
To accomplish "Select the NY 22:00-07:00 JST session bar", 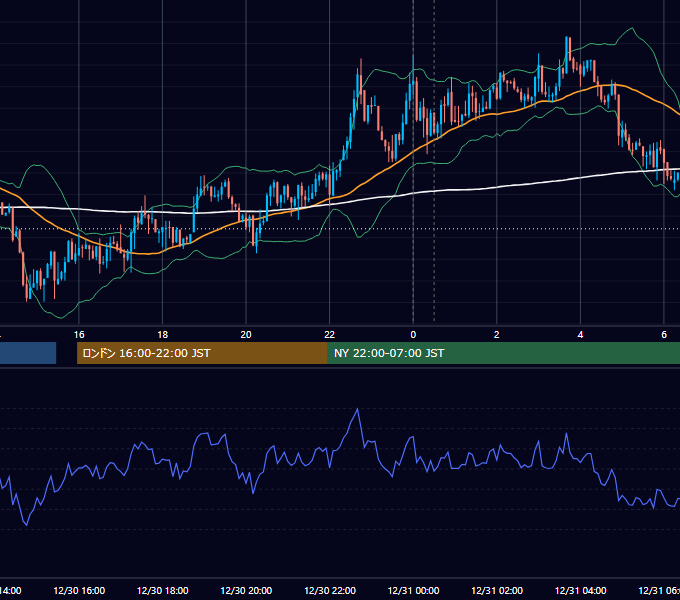I will click(x=503, y=353).
